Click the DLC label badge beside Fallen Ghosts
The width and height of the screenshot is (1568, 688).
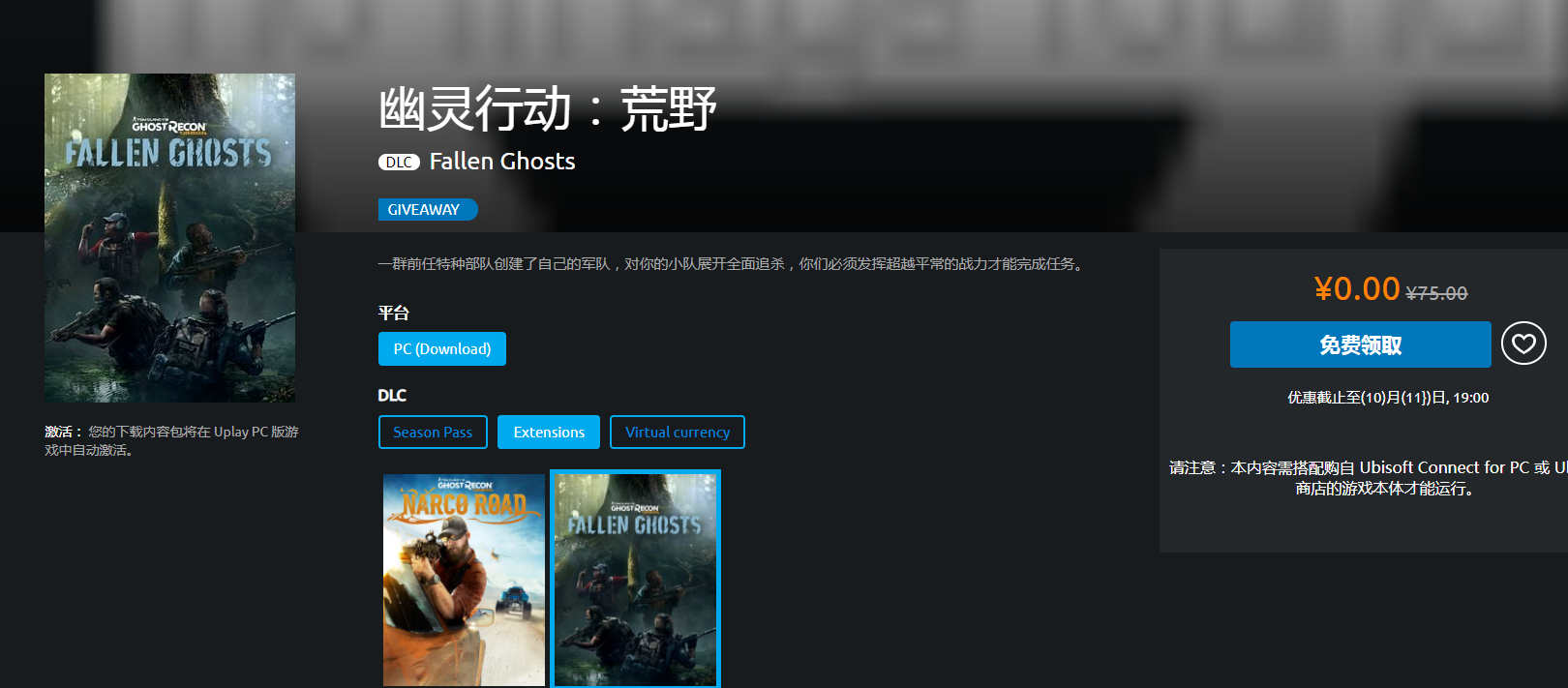click(x=399, y=163)
